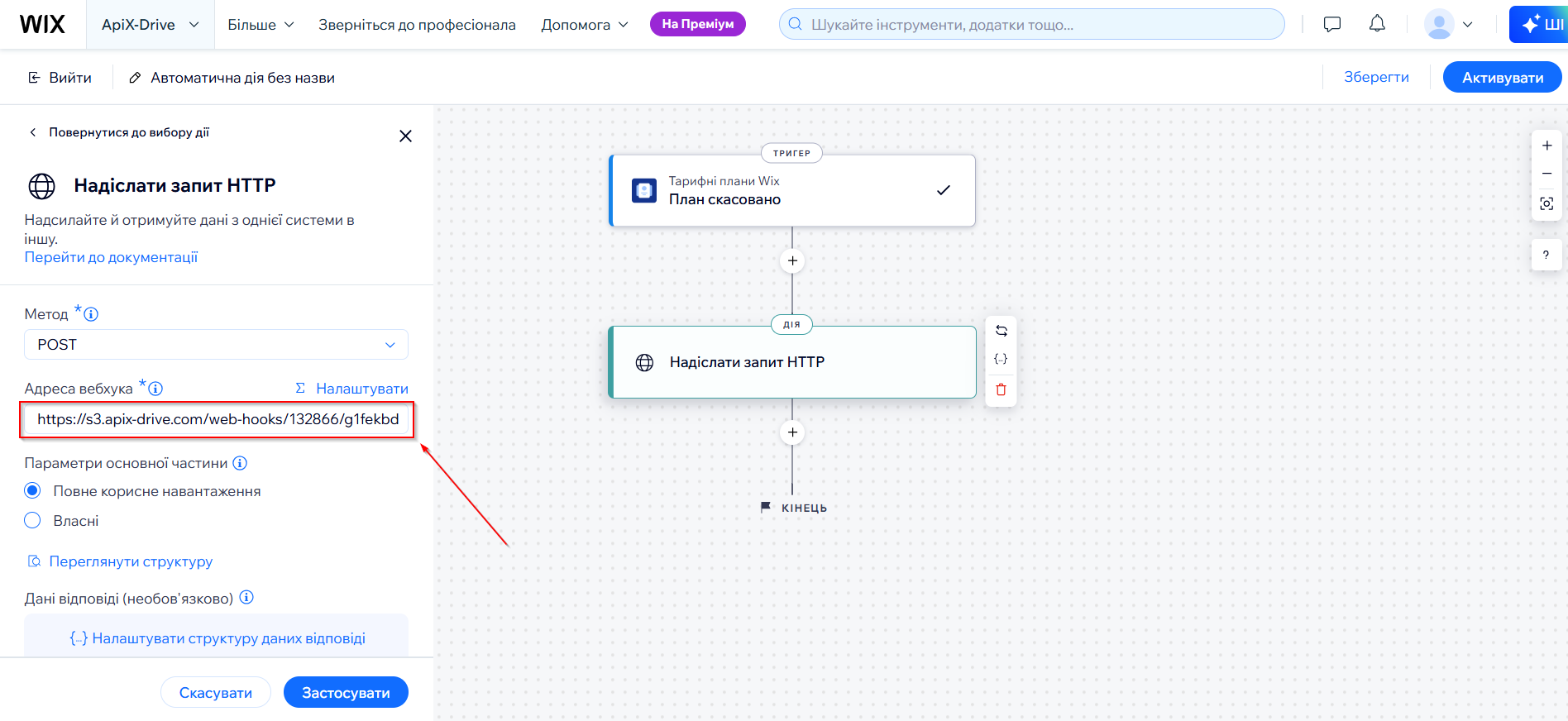Image resolution: width=1568 pixels, height=721 pixels.
Task: Show info for Дані відповіді field
Action: pos(246,597)
